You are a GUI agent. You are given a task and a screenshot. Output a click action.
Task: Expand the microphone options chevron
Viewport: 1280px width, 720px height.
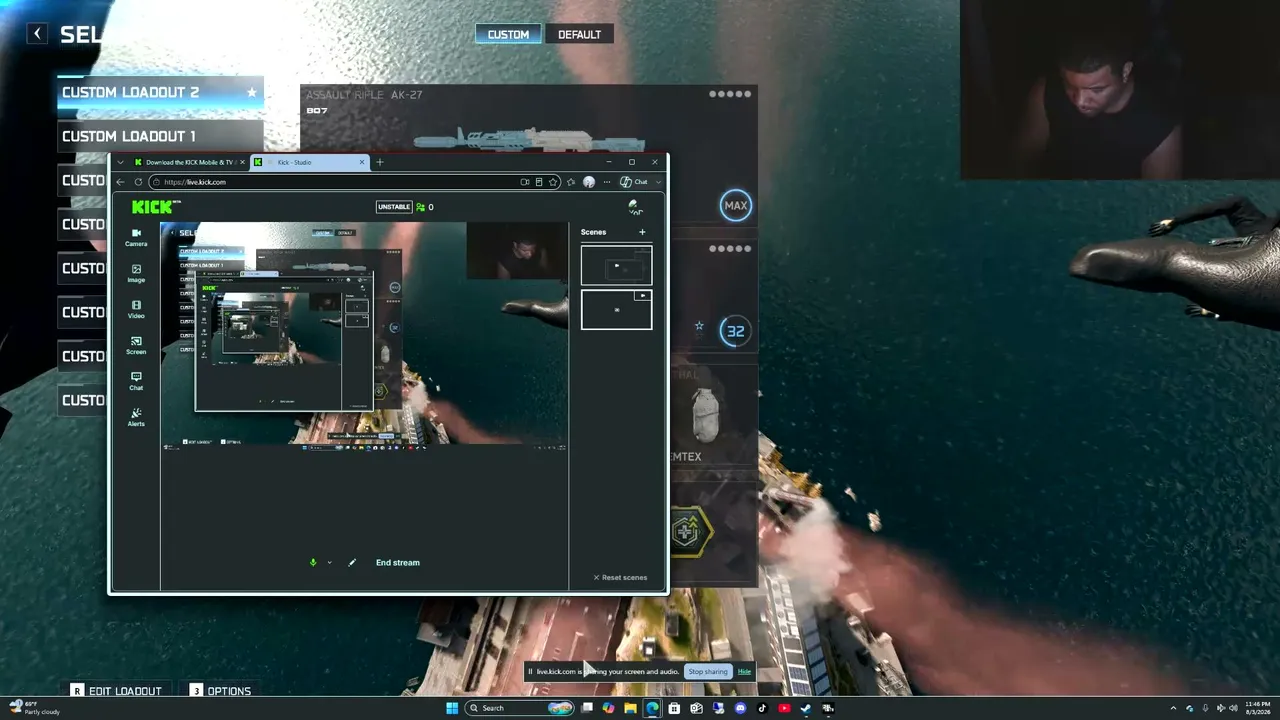[329, 563]
